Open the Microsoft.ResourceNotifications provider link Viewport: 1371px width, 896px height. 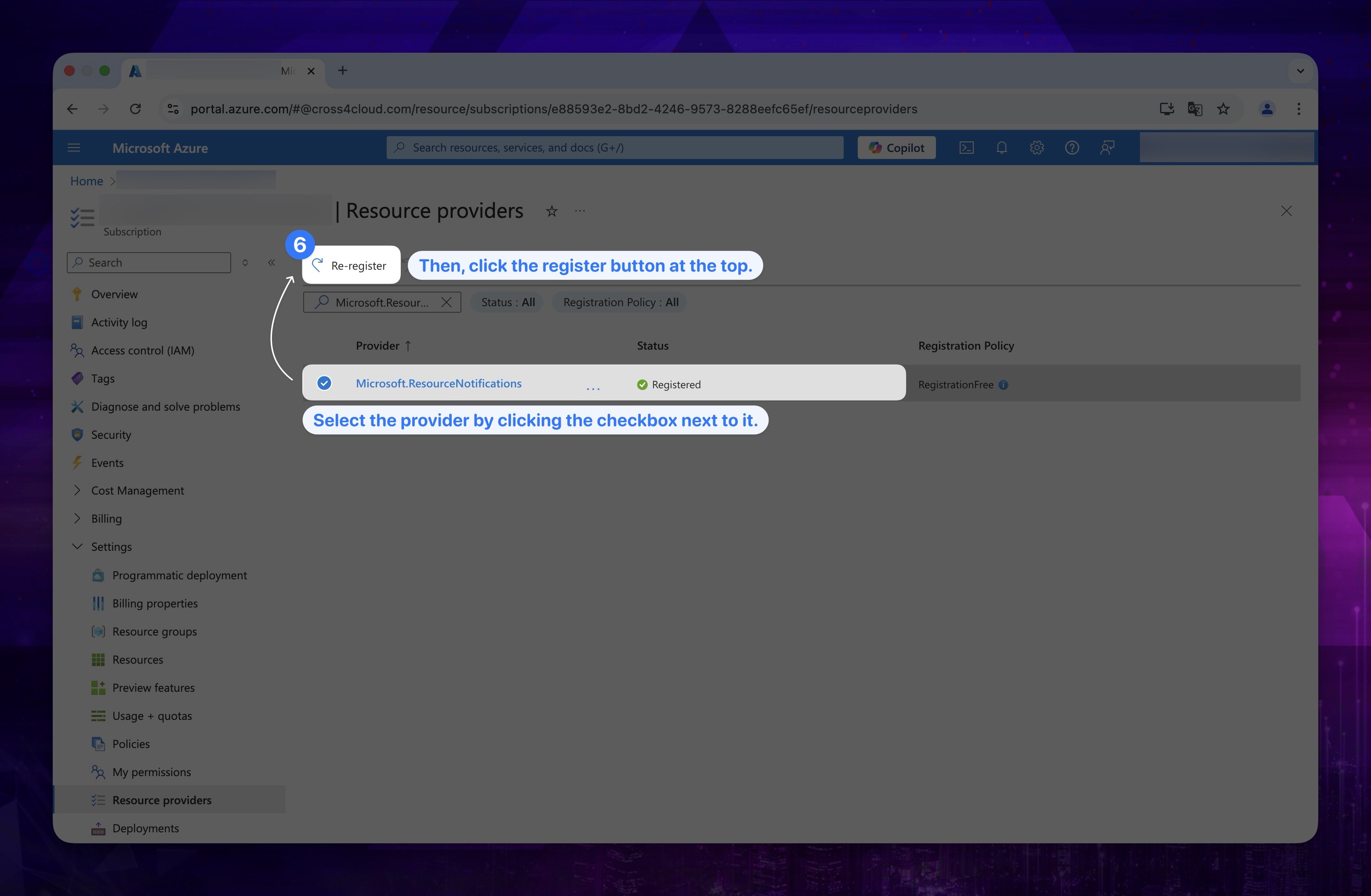(439, 383)
